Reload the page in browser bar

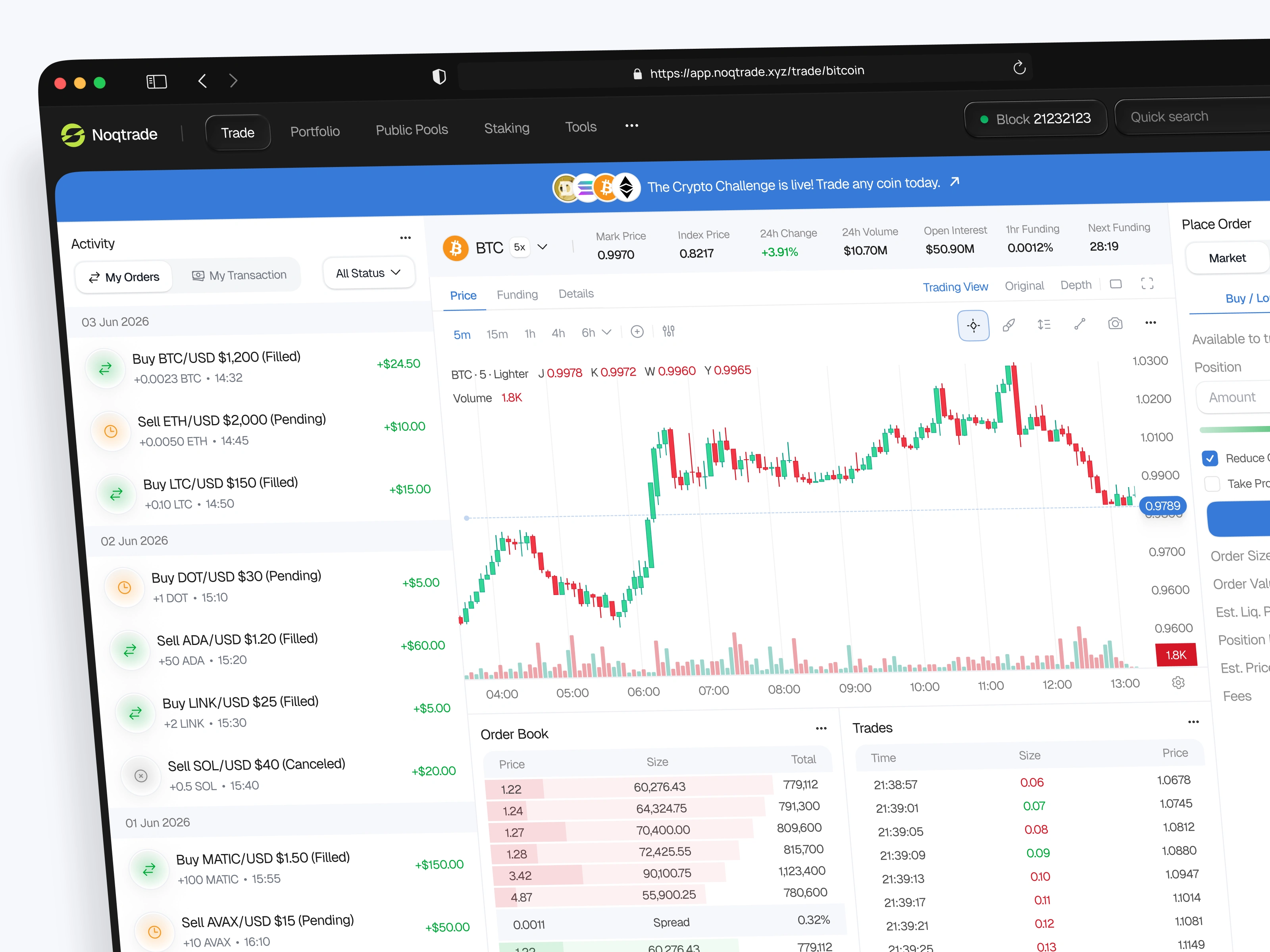[x=1019, y=68]
